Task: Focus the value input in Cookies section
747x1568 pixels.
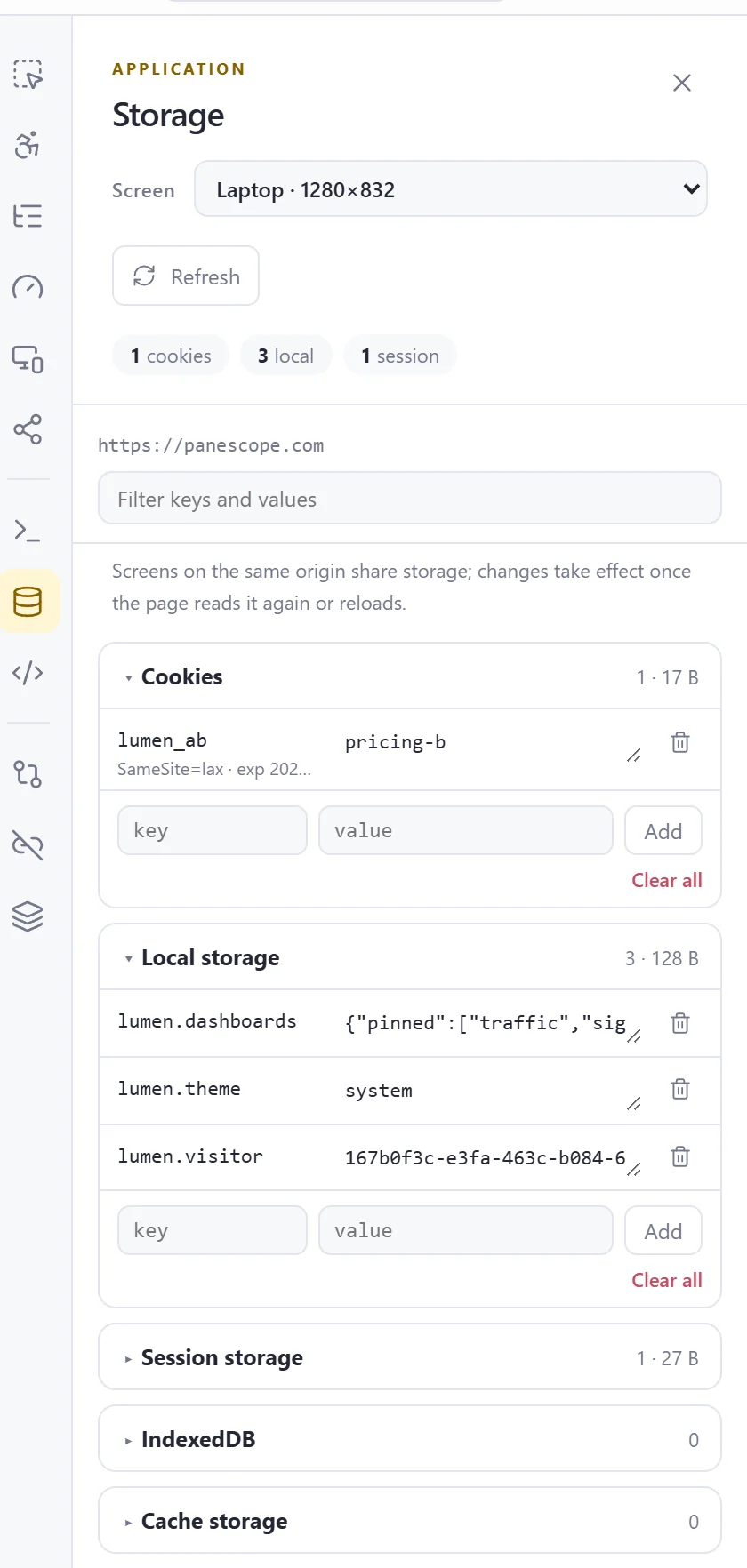Action: 466,830
